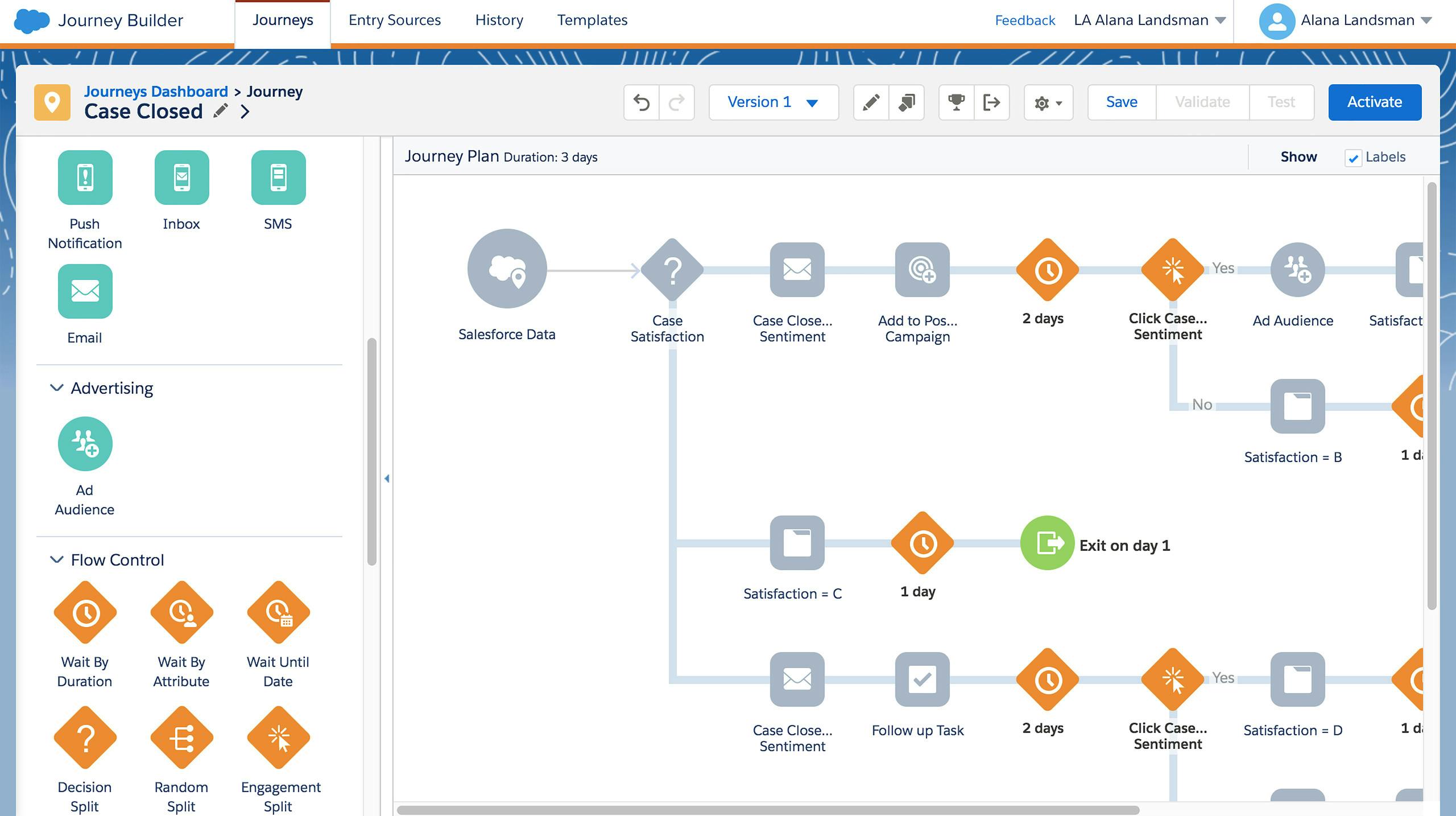Select the Wait Until Date activity
Image resolution: width=1456 pixels, height=816 pixels.
tap(279, 613)
